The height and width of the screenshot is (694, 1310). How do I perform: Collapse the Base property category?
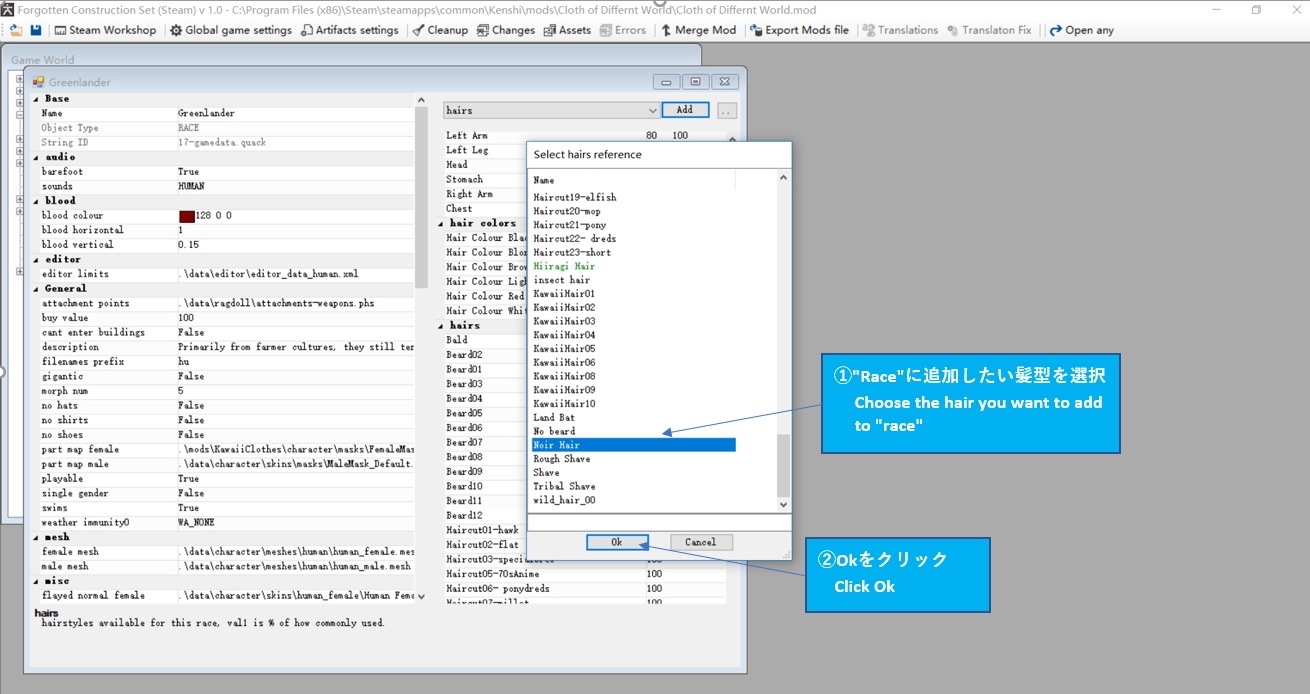coord(37,99)
